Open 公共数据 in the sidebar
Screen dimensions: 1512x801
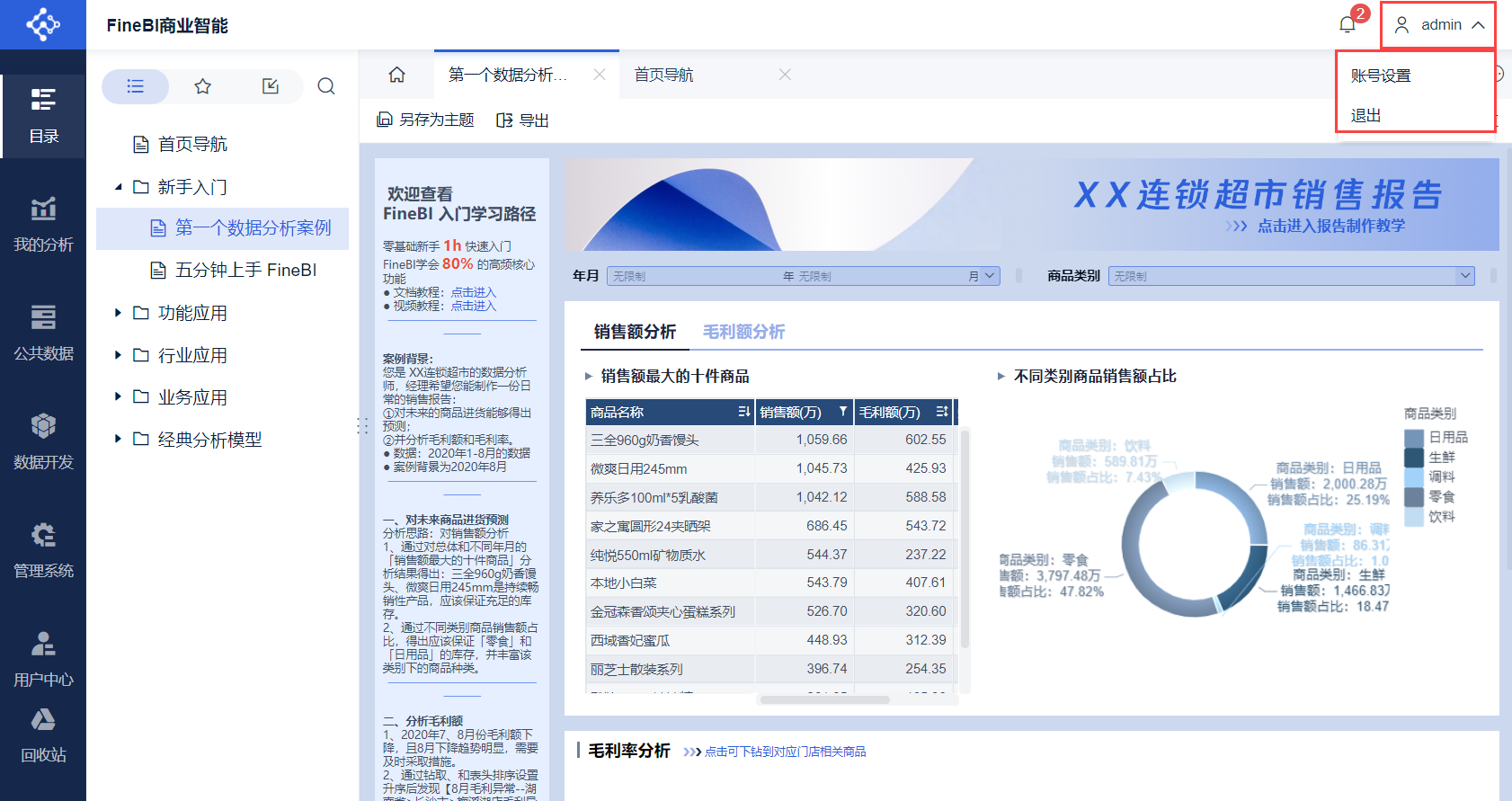43,334
